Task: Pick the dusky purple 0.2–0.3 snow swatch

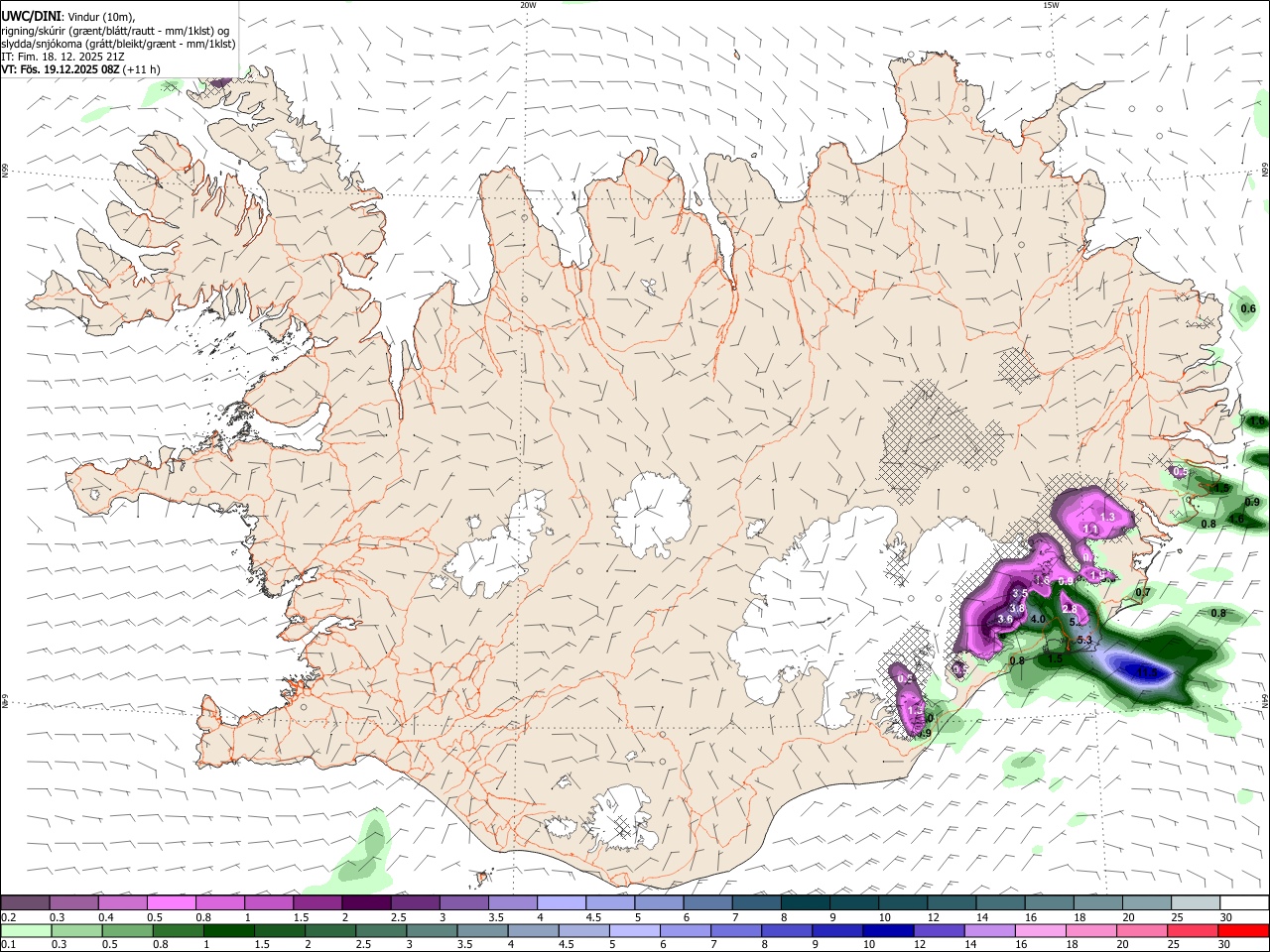Action: (x=25, y=903)
